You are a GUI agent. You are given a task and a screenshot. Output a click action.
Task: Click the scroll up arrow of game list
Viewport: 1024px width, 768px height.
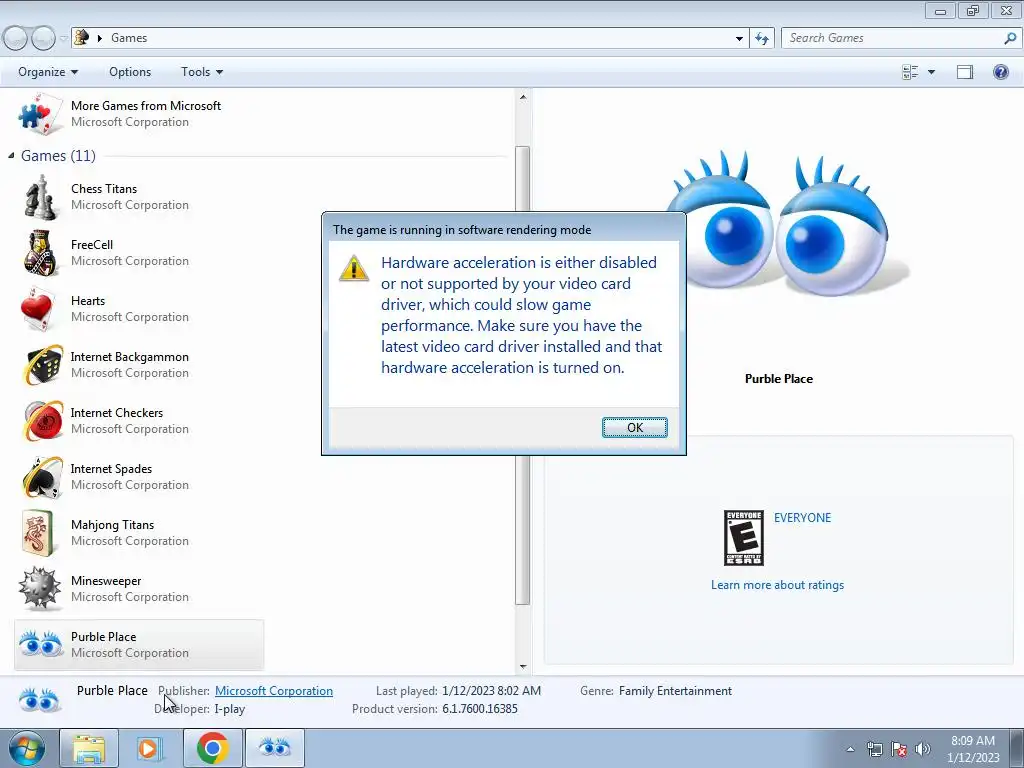[522, 97]
